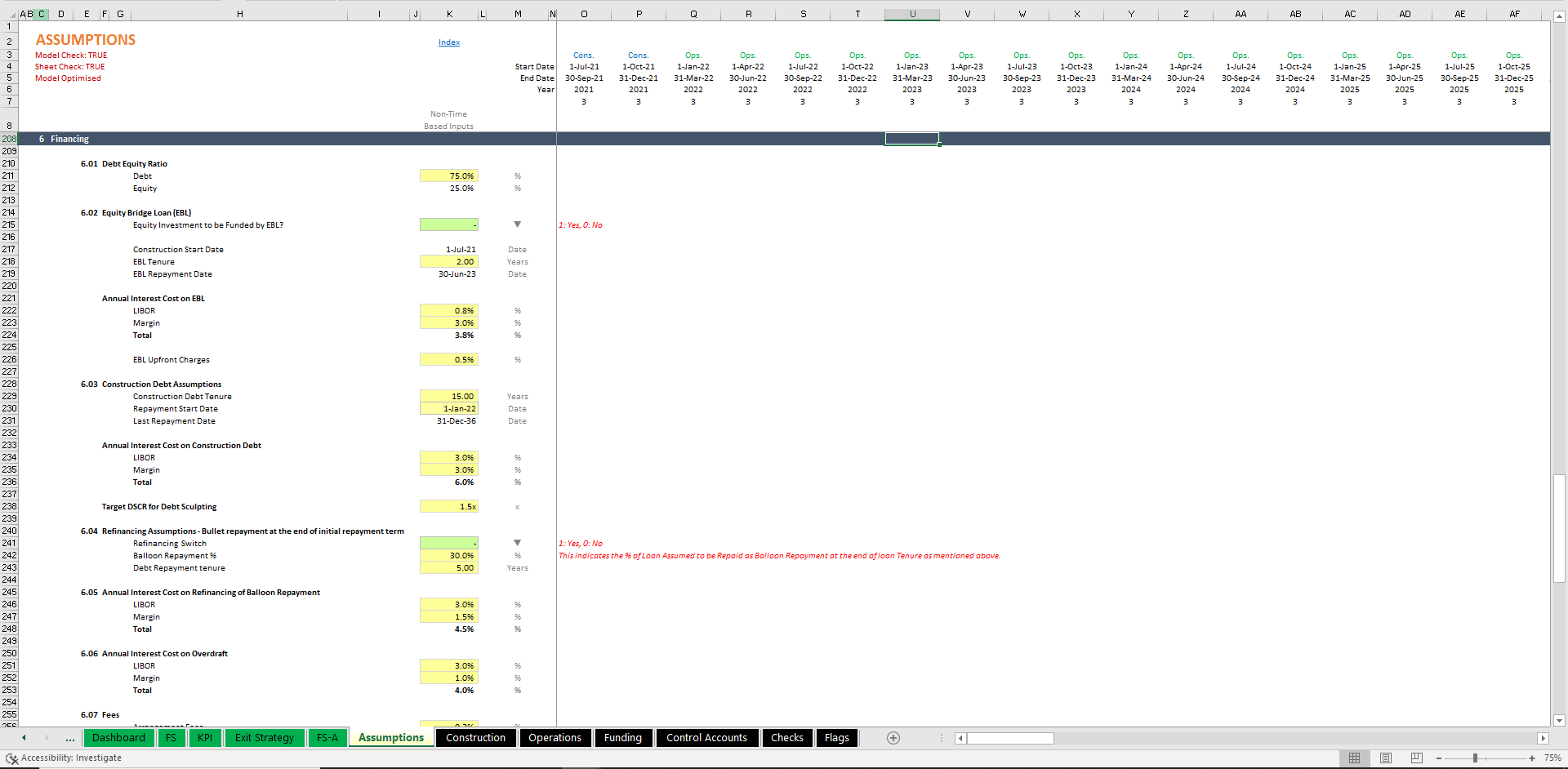Switch to Page Layout view icon

[1386, 758]
